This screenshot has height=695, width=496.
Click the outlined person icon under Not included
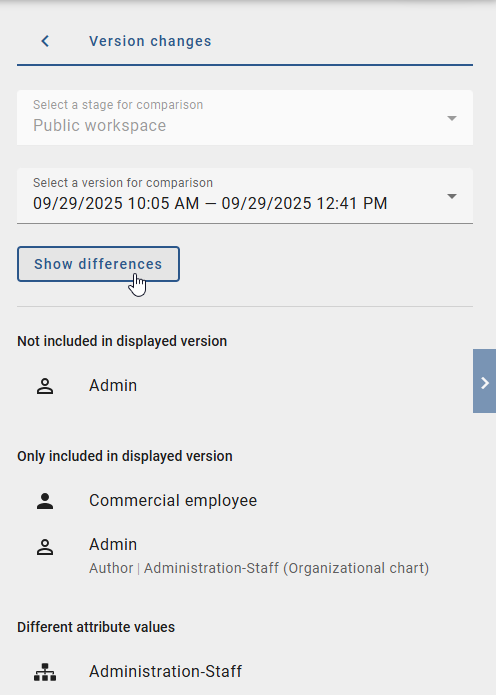click(x=45, y=386)
